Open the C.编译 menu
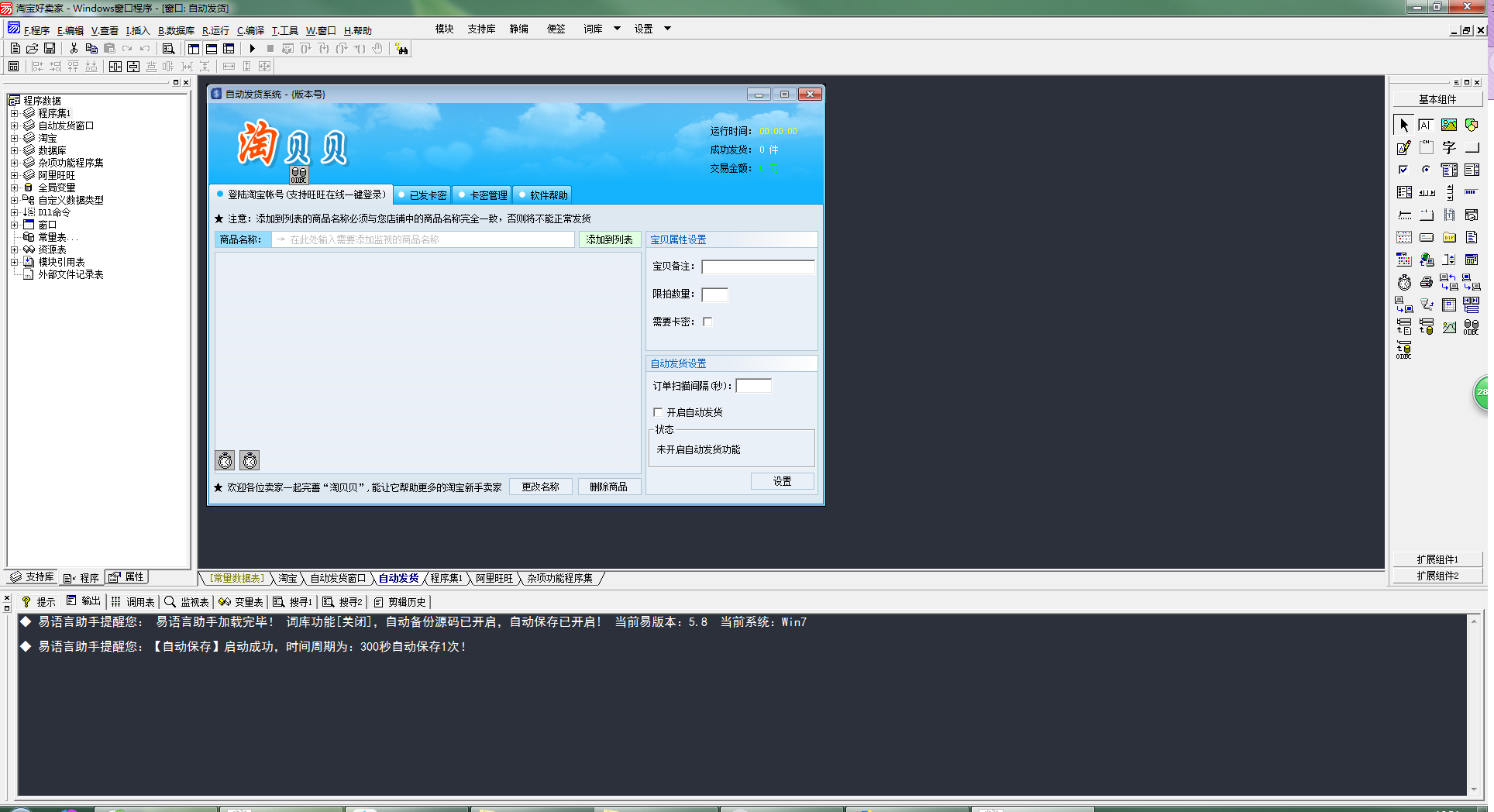The height and width of the screenshot is (812, 1494). point(250,31)
